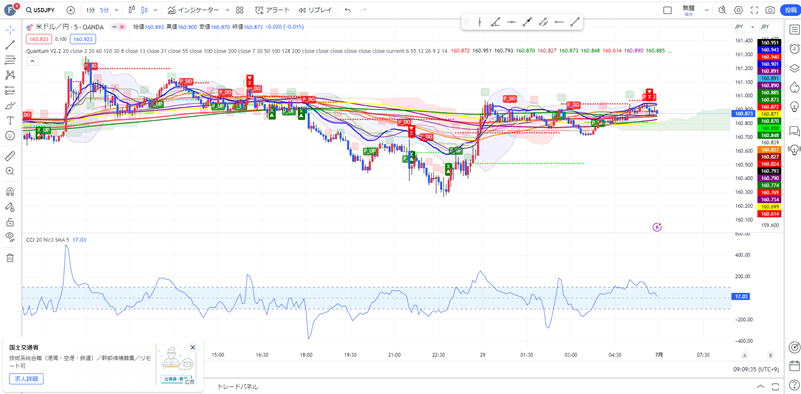This screenshot has height=394, width=801.
Task: Start bar リプレイ replay
Action: coord(315,10)
